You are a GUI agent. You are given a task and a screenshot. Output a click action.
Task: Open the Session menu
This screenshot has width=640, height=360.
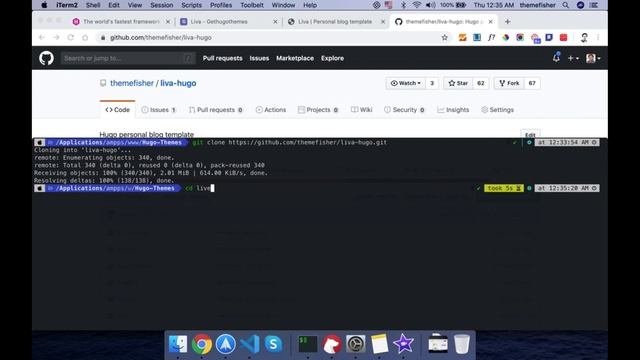coord(162,5)
